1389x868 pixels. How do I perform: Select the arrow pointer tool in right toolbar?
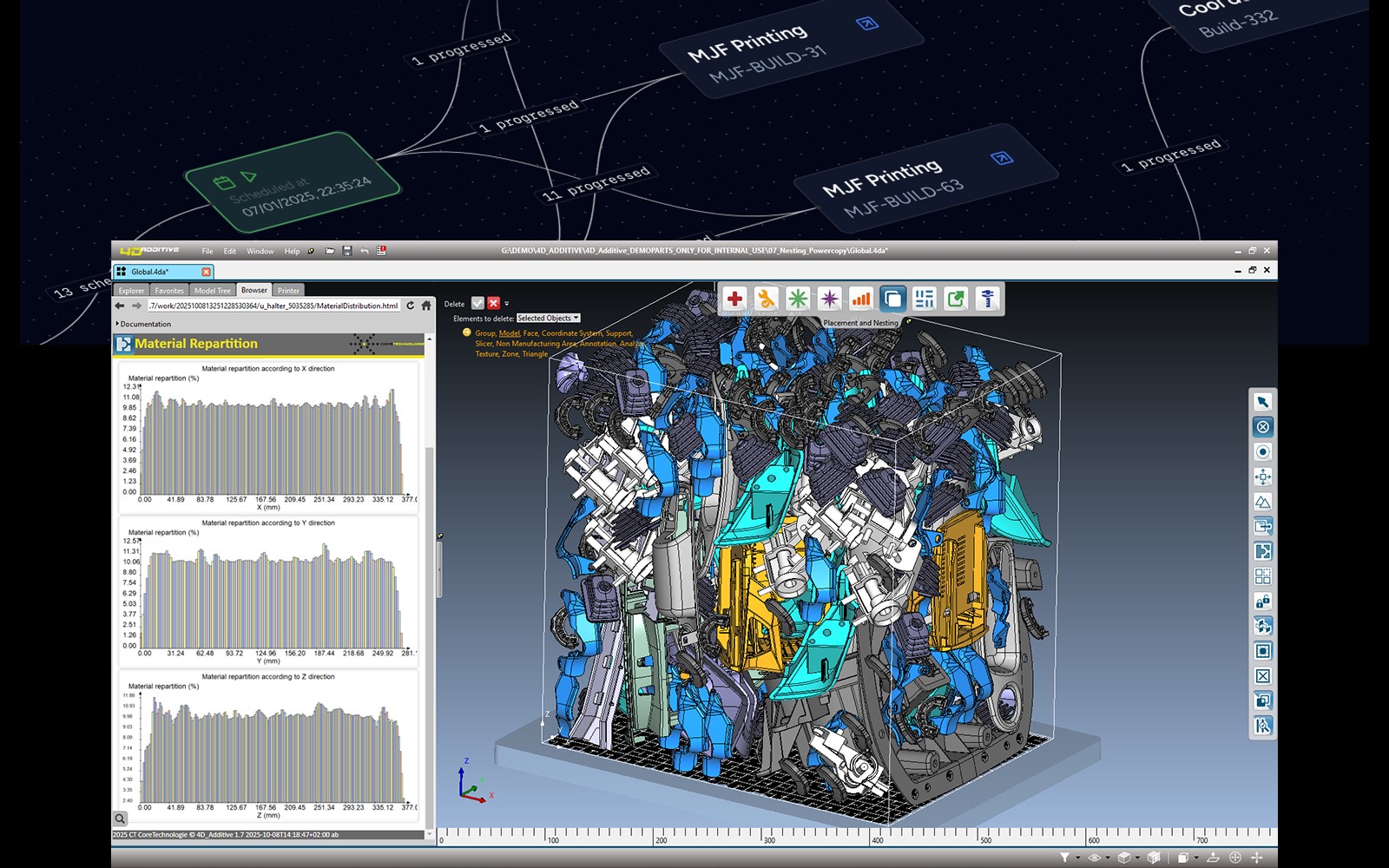point(1263,402)
